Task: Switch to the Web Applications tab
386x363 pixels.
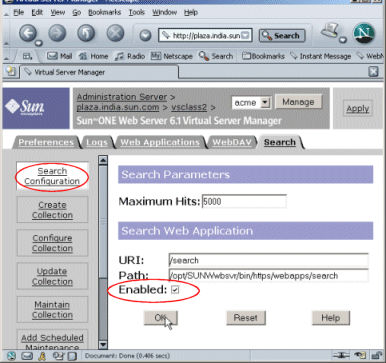Action: click(160, 142)
